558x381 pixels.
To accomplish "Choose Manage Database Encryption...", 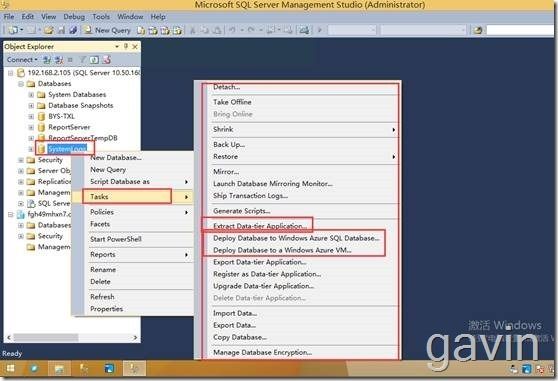I will click(x=263, y=353).
